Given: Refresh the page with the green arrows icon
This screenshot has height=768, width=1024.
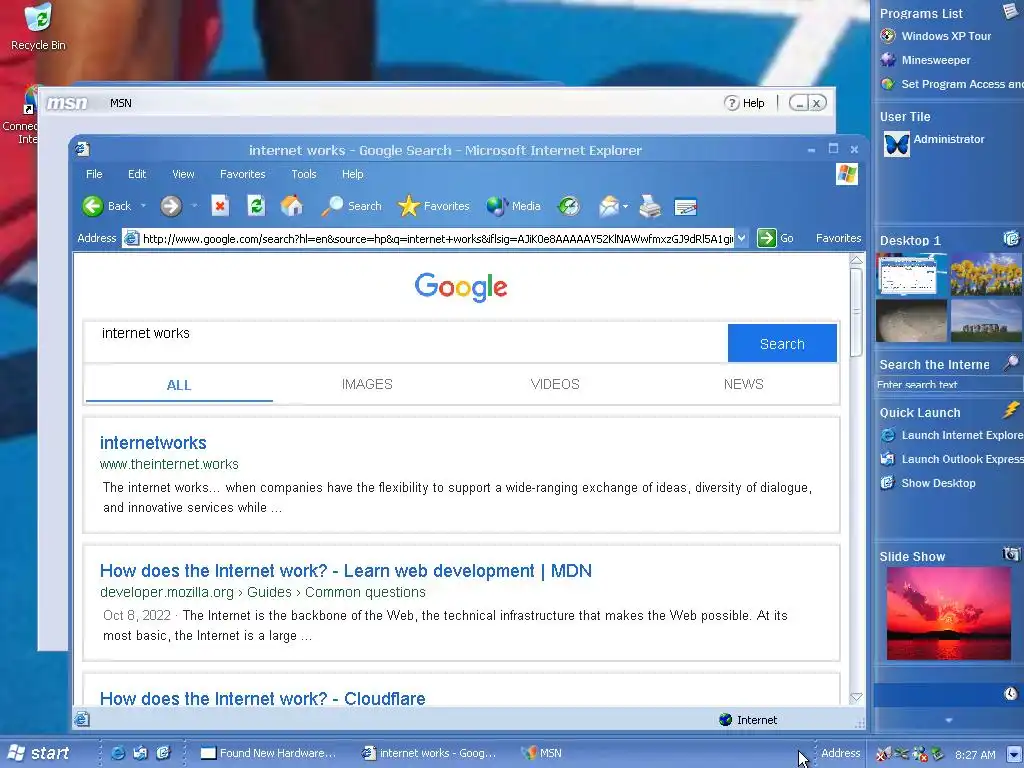Looking at the screenshot, I should click(256, 206).
